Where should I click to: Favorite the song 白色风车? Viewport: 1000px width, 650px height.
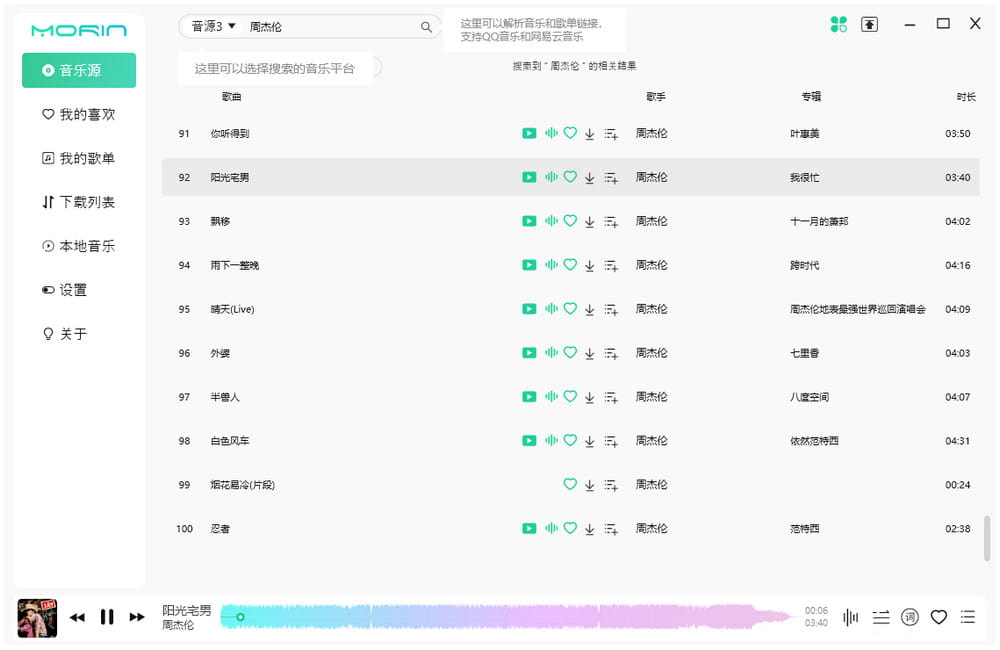[570, 441]
